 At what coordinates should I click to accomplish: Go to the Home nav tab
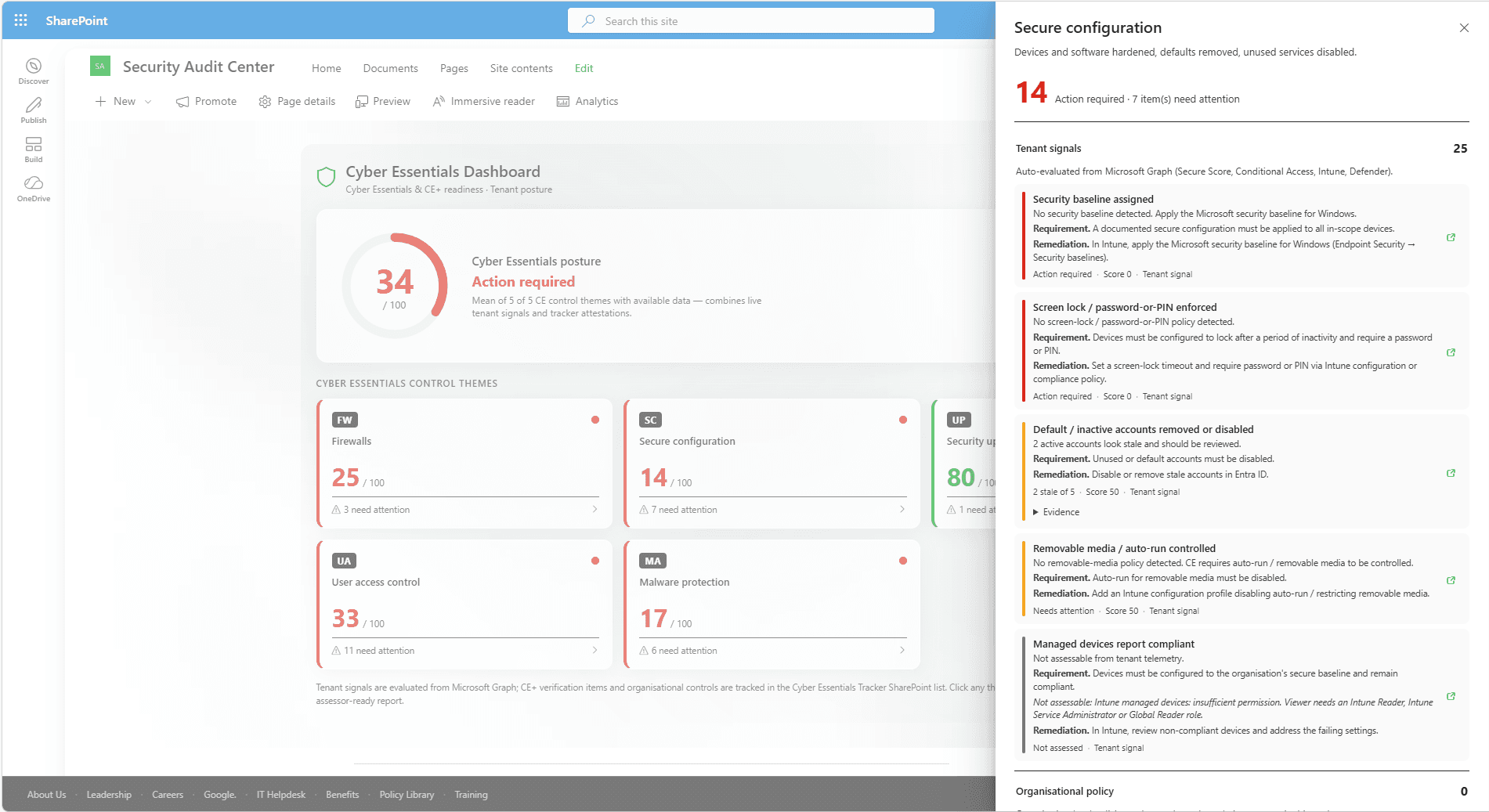point(327,68)
